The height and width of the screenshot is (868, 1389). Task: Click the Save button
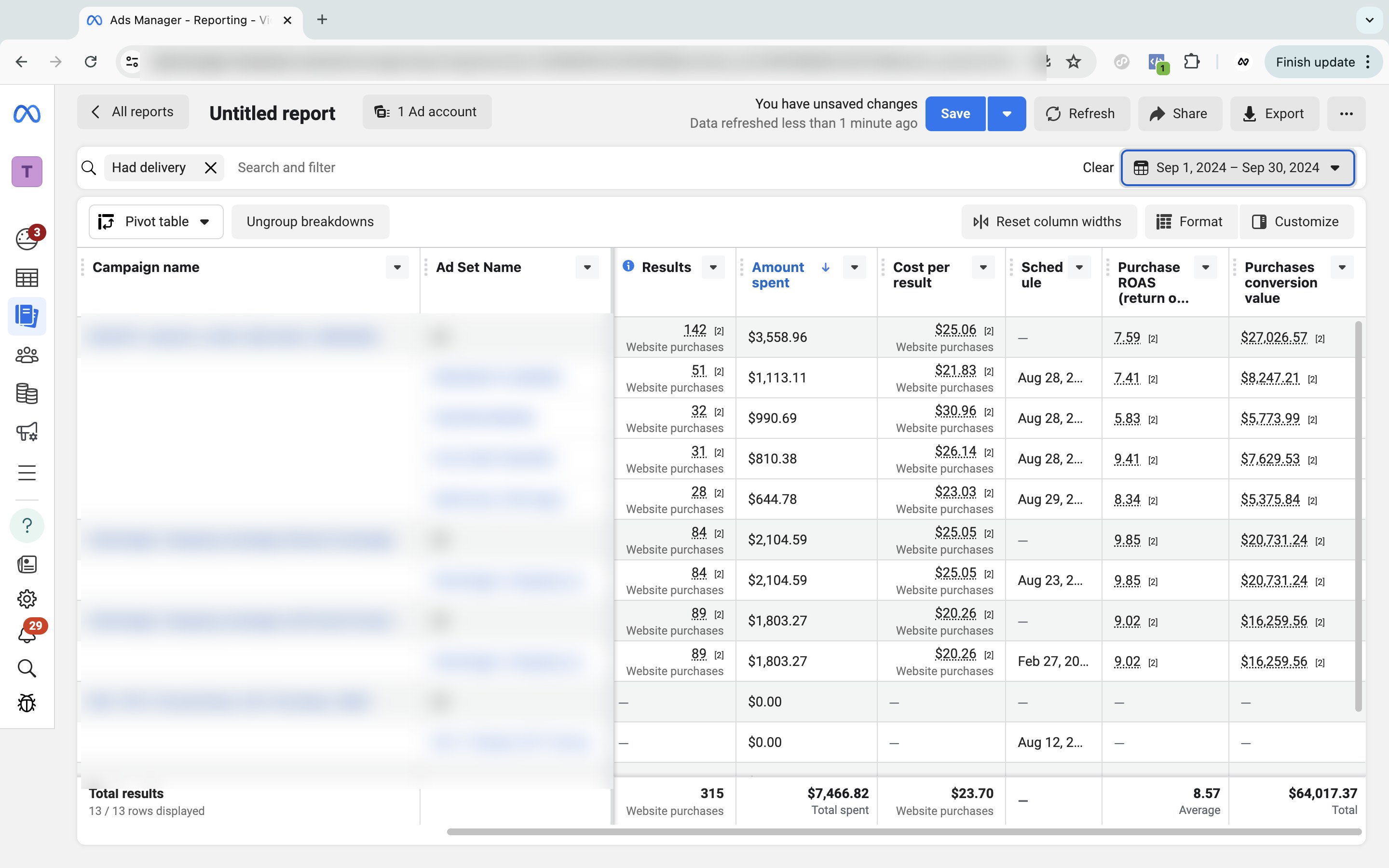(x=955, y=114)
